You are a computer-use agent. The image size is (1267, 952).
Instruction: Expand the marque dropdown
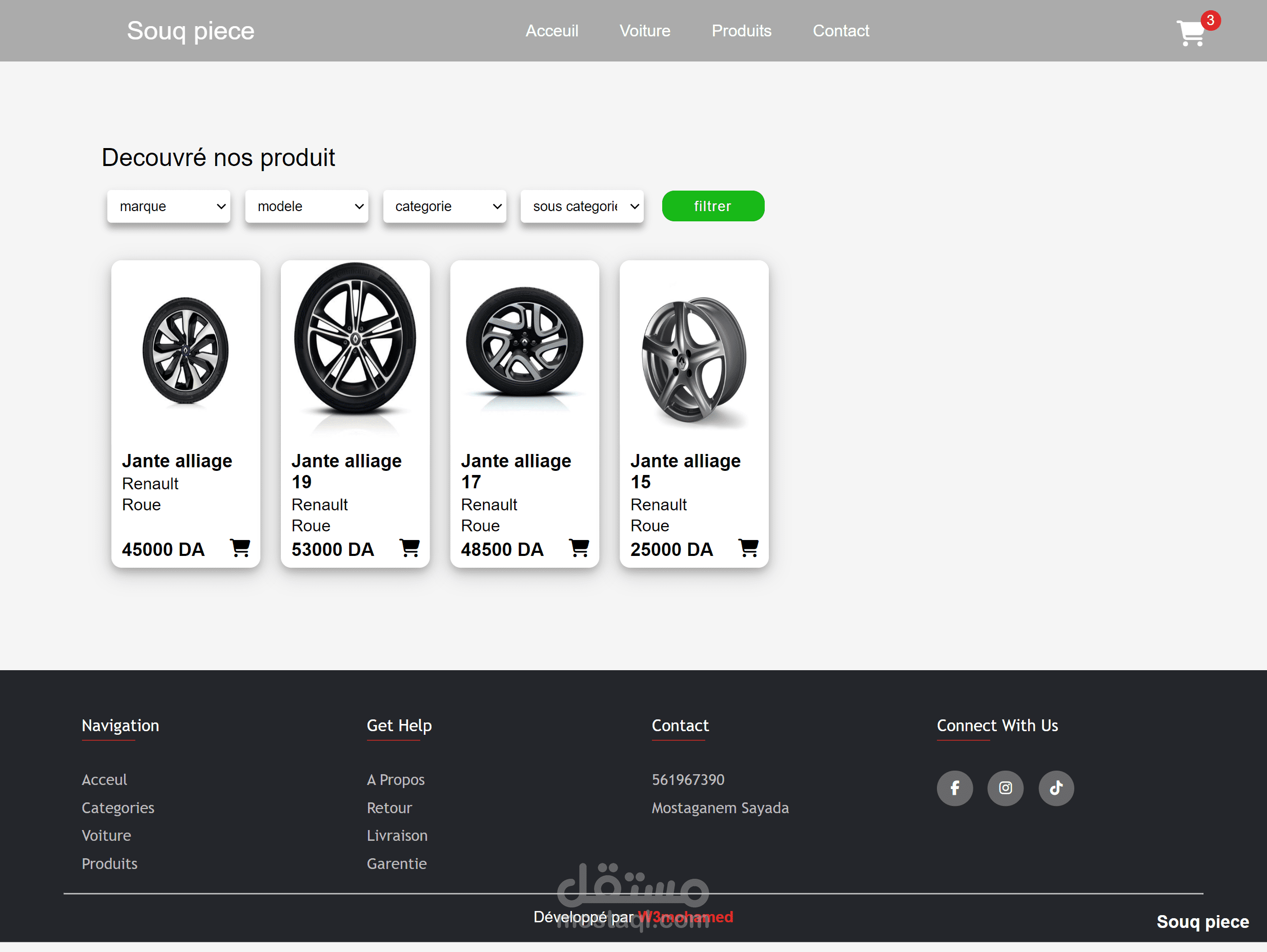[169, 206]
